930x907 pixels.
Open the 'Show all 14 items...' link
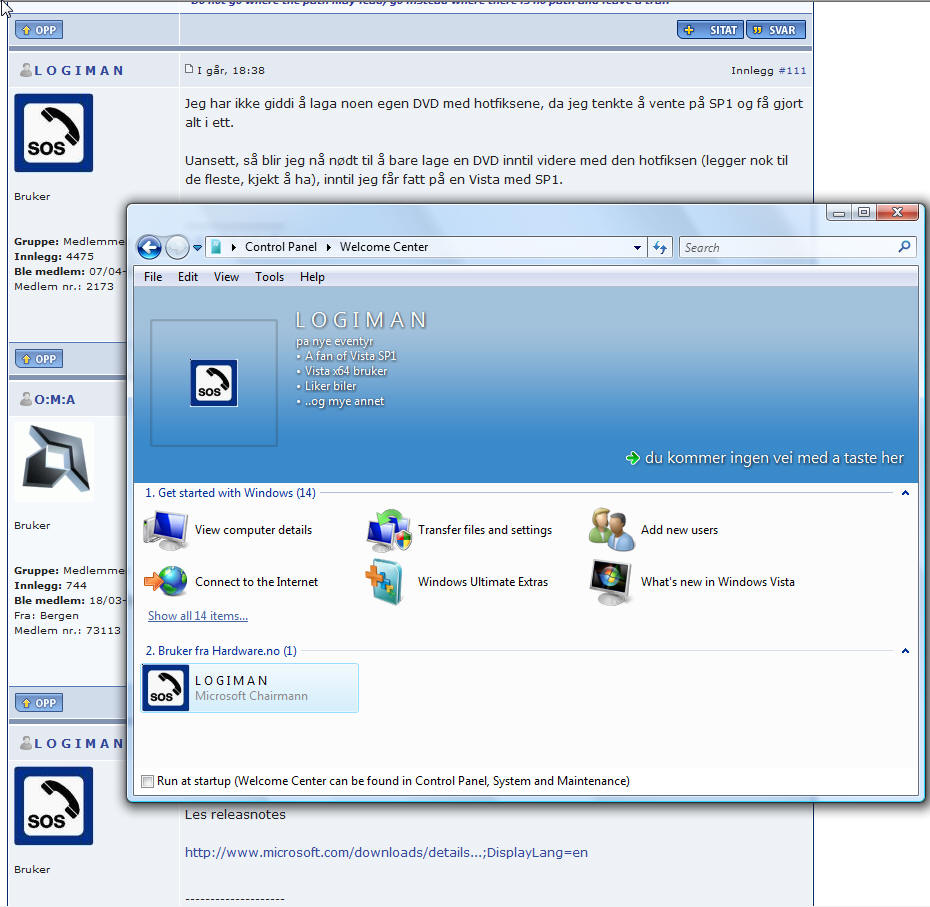click(198, 616)
